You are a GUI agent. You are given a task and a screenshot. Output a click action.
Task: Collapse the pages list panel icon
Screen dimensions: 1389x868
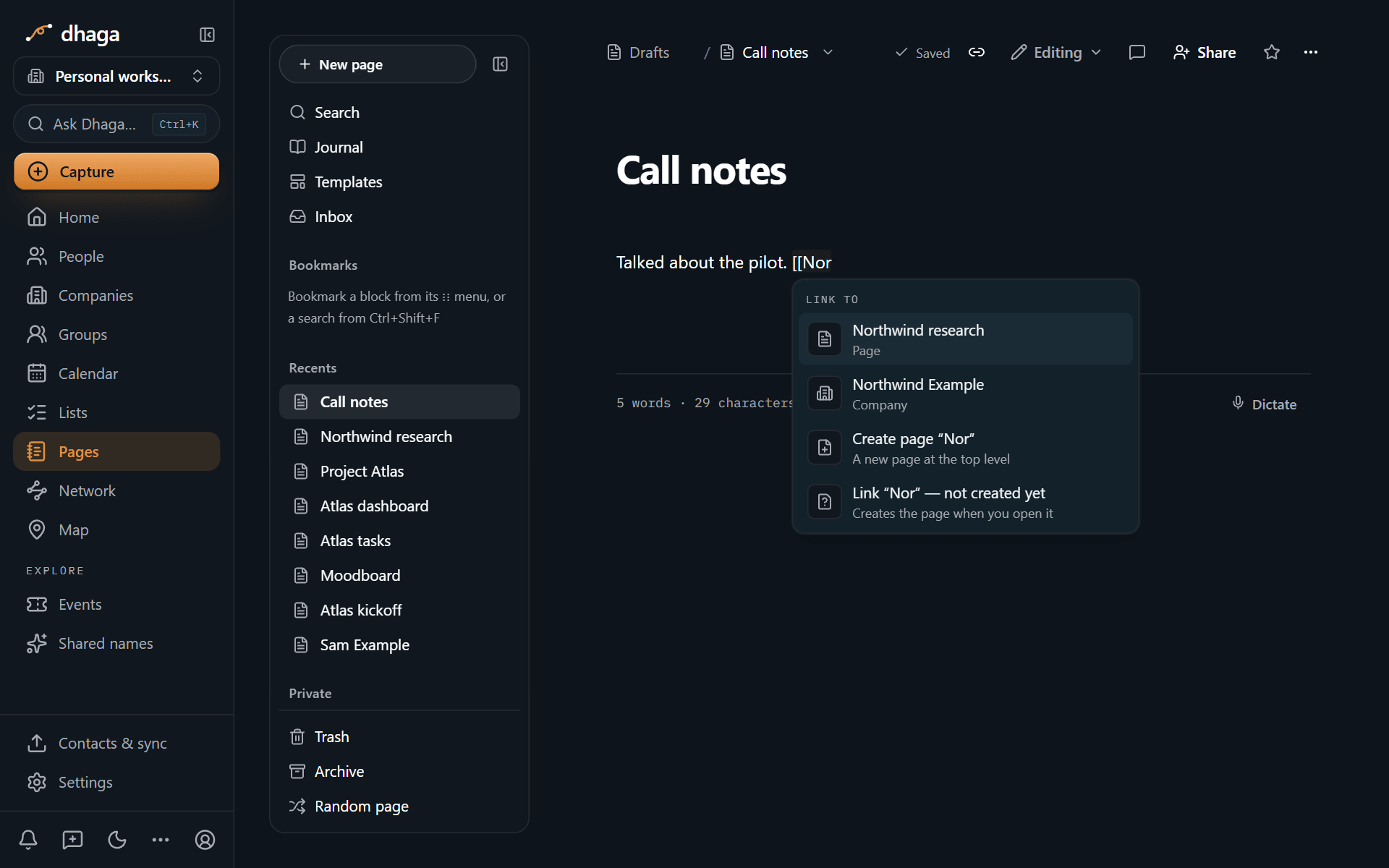click(x=500, y=64)
